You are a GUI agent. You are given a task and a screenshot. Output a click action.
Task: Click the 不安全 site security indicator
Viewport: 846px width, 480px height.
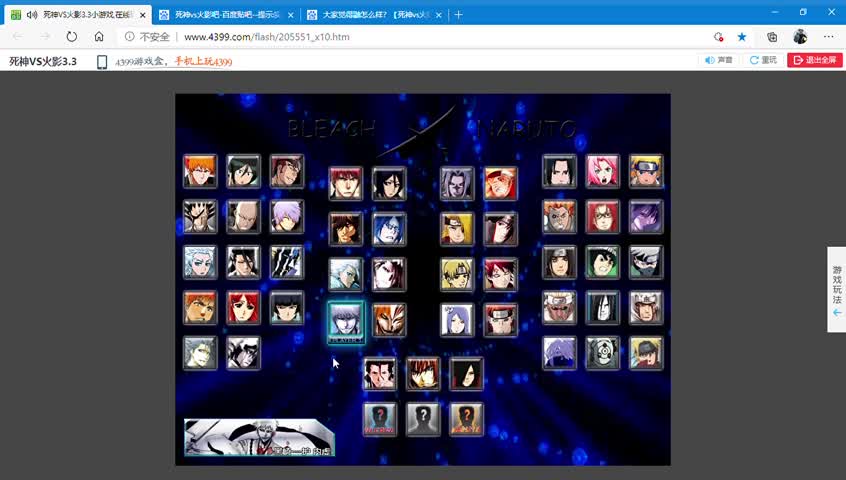147,37
